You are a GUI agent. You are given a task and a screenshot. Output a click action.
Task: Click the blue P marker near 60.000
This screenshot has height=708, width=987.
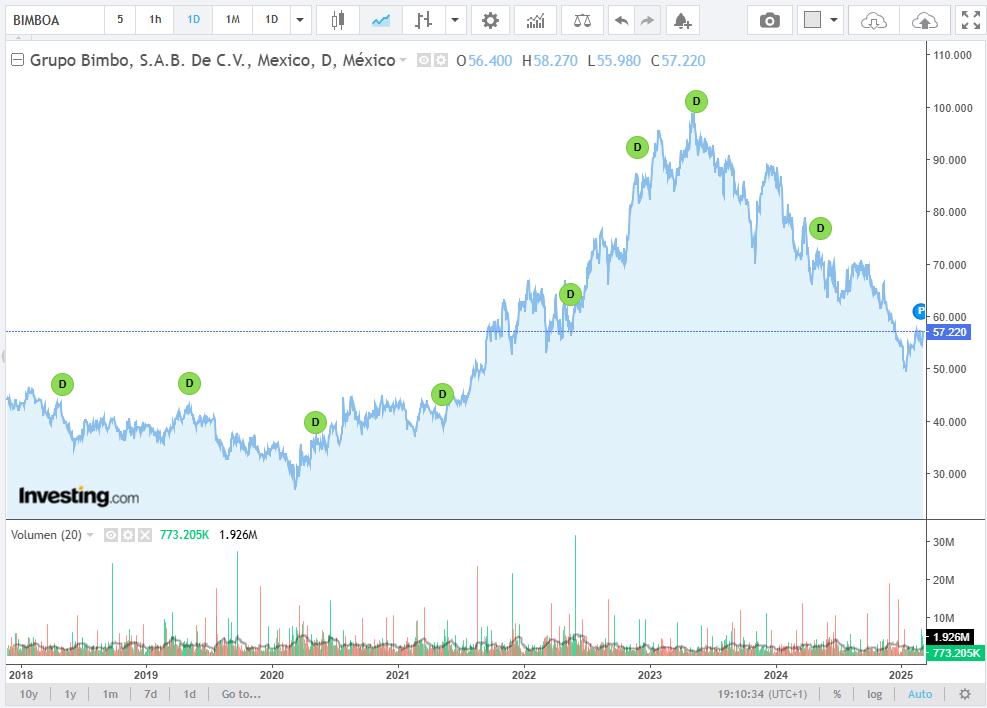(x=919, y=310)
